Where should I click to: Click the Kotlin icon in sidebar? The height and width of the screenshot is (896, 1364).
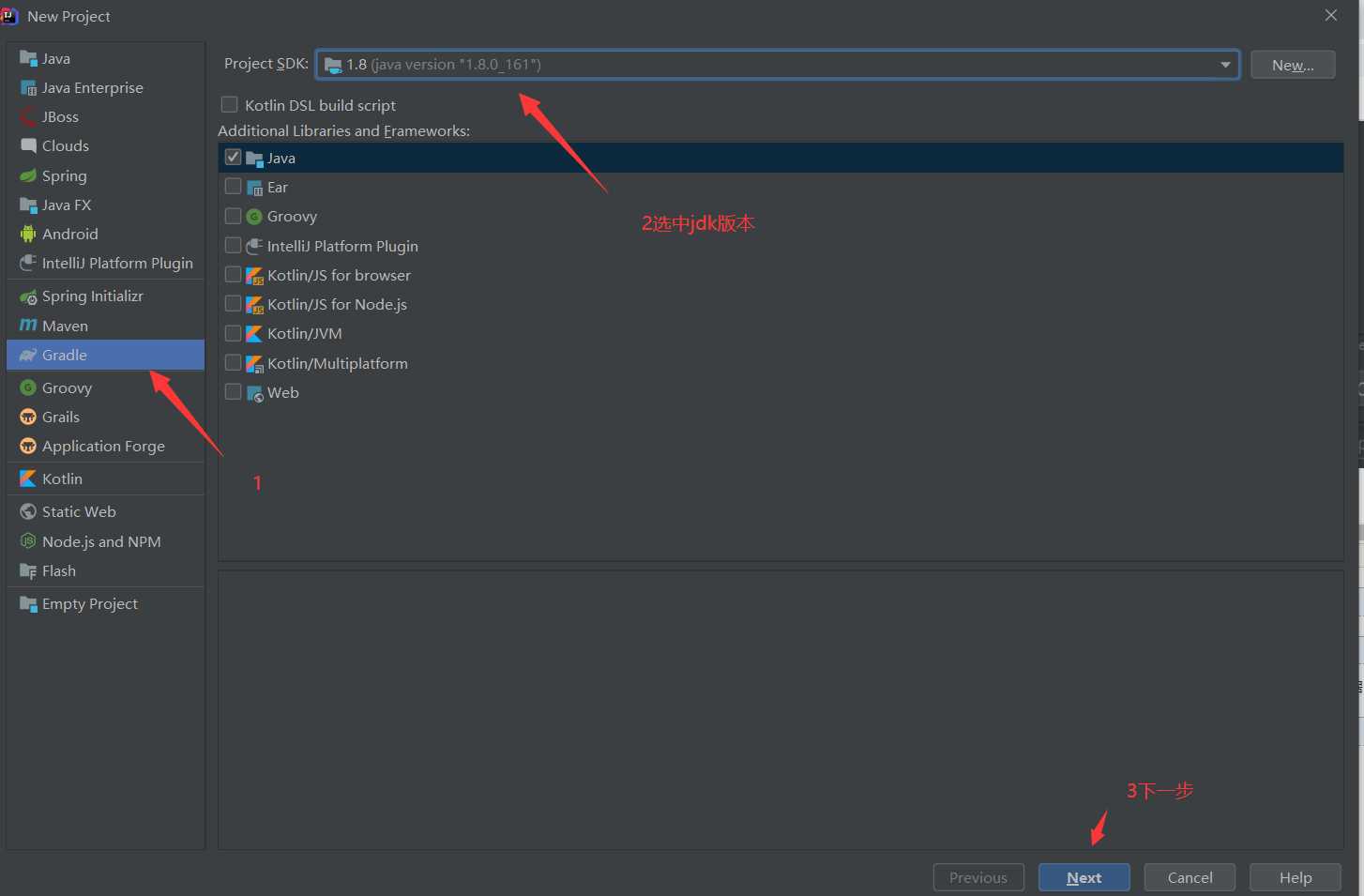(x=28, y=478)
